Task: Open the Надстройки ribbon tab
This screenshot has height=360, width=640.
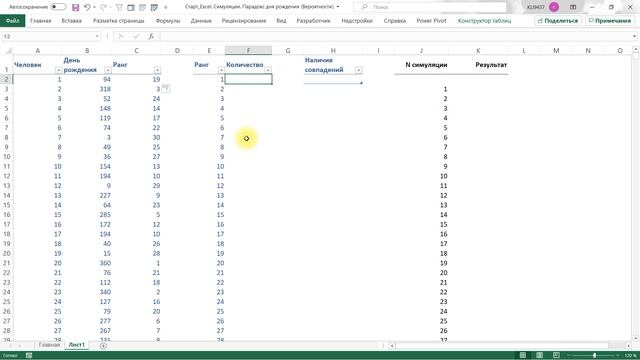Action: tap(357, 21)
